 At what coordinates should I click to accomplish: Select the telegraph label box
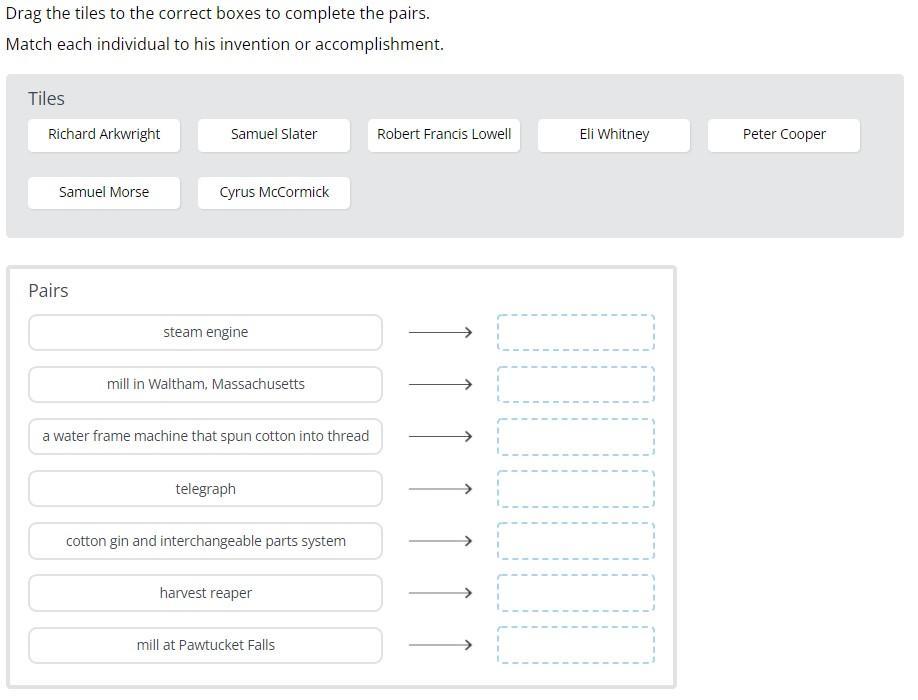(205, 489)
